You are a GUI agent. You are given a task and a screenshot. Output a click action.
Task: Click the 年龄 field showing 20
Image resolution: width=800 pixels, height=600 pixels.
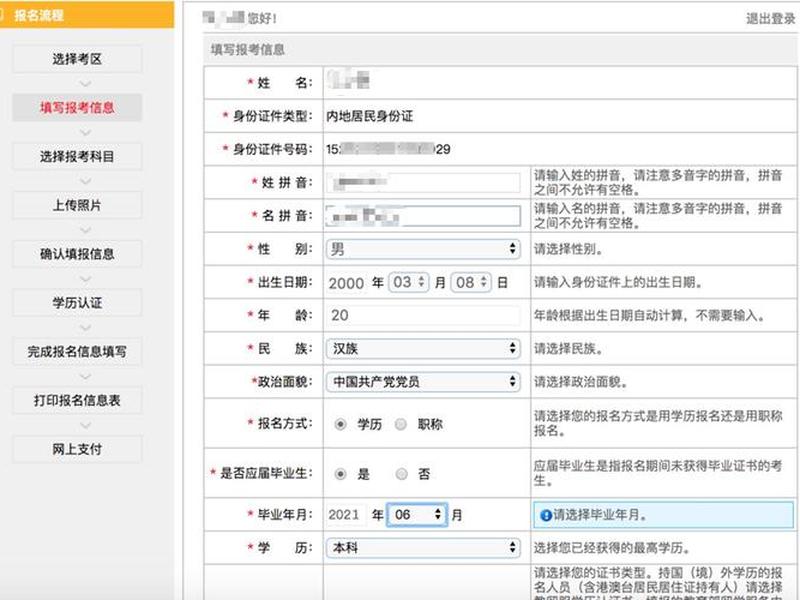pyautogui.click(x=423, y=315)
